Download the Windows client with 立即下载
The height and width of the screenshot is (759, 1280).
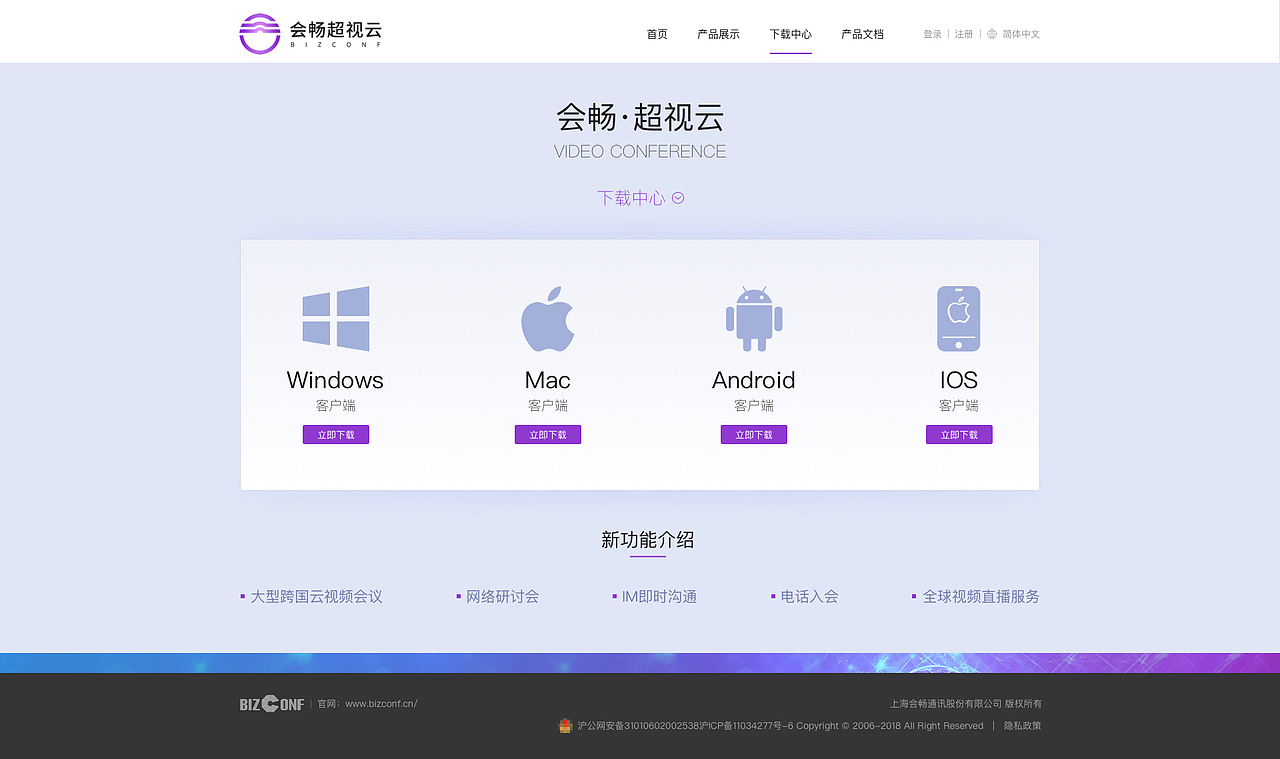(336, 435)
